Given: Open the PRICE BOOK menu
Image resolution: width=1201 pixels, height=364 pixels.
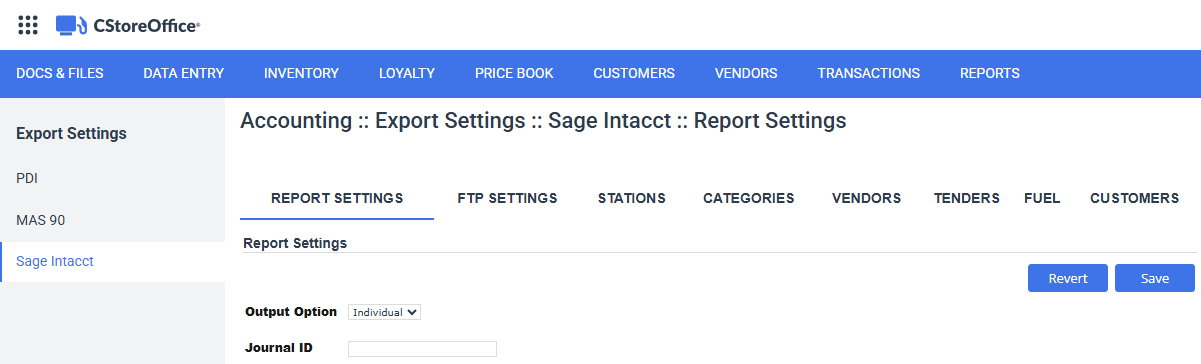Looking at the screenshot, I should 514,73.
